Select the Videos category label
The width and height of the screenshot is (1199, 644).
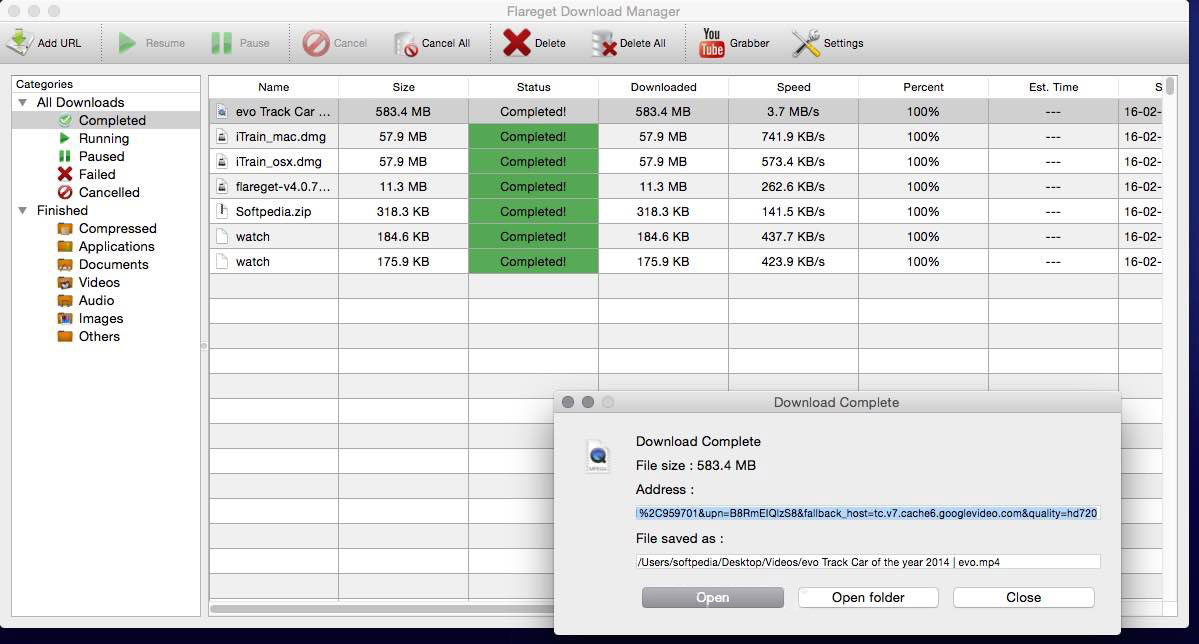coord(99,282)
